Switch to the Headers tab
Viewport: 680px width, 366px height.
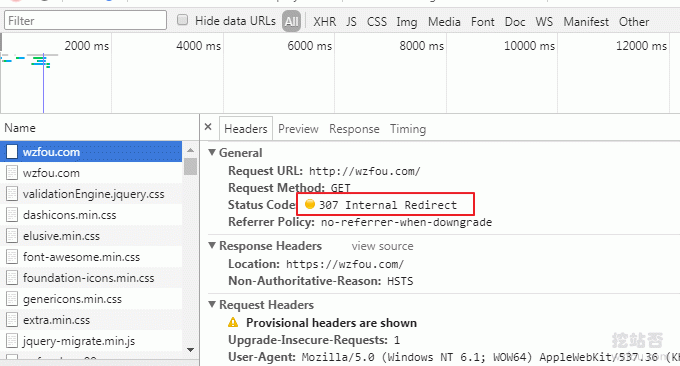[246, 129]
